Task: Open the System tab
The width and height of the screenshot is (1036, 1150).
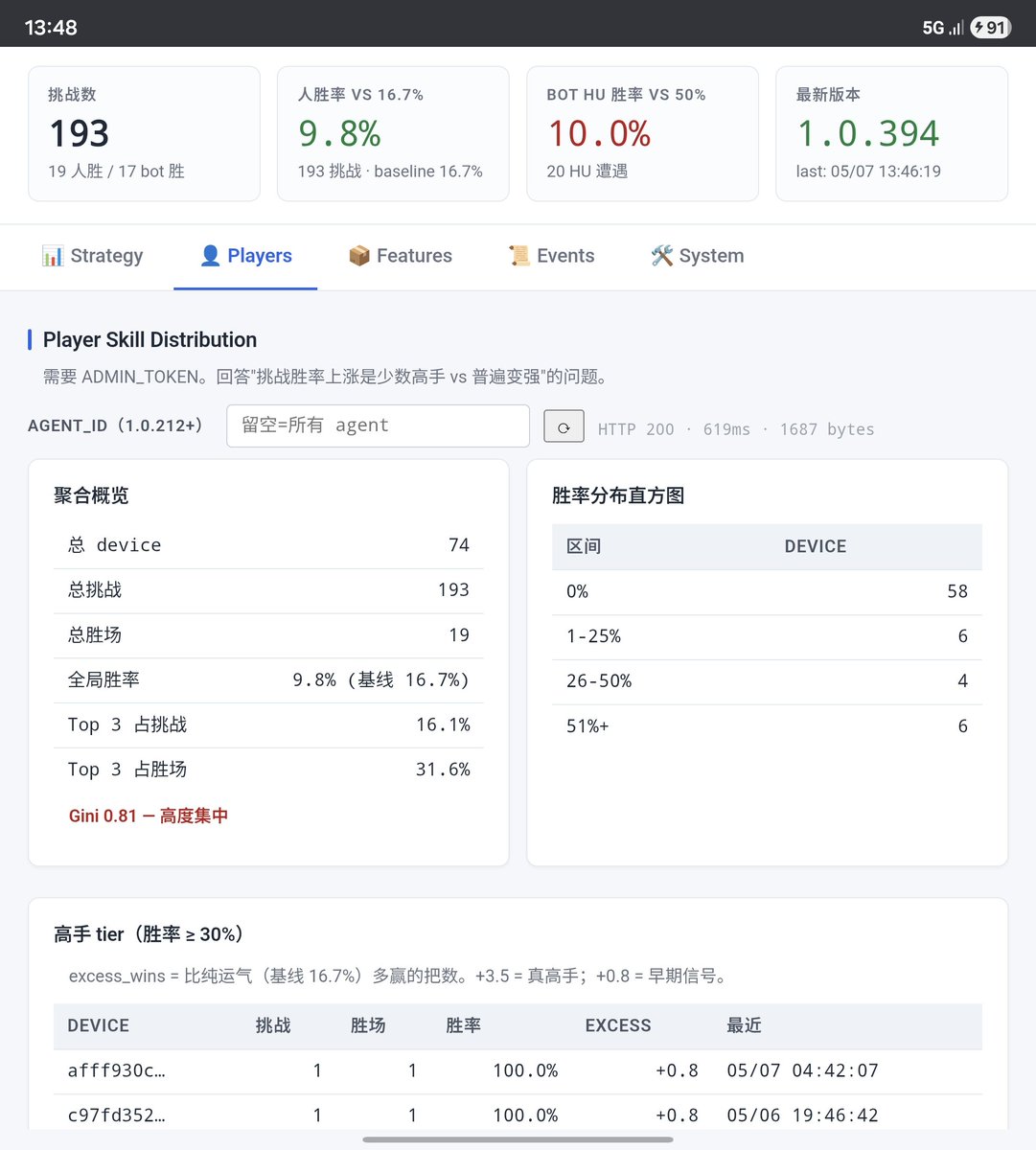Action: pos(697,256)
